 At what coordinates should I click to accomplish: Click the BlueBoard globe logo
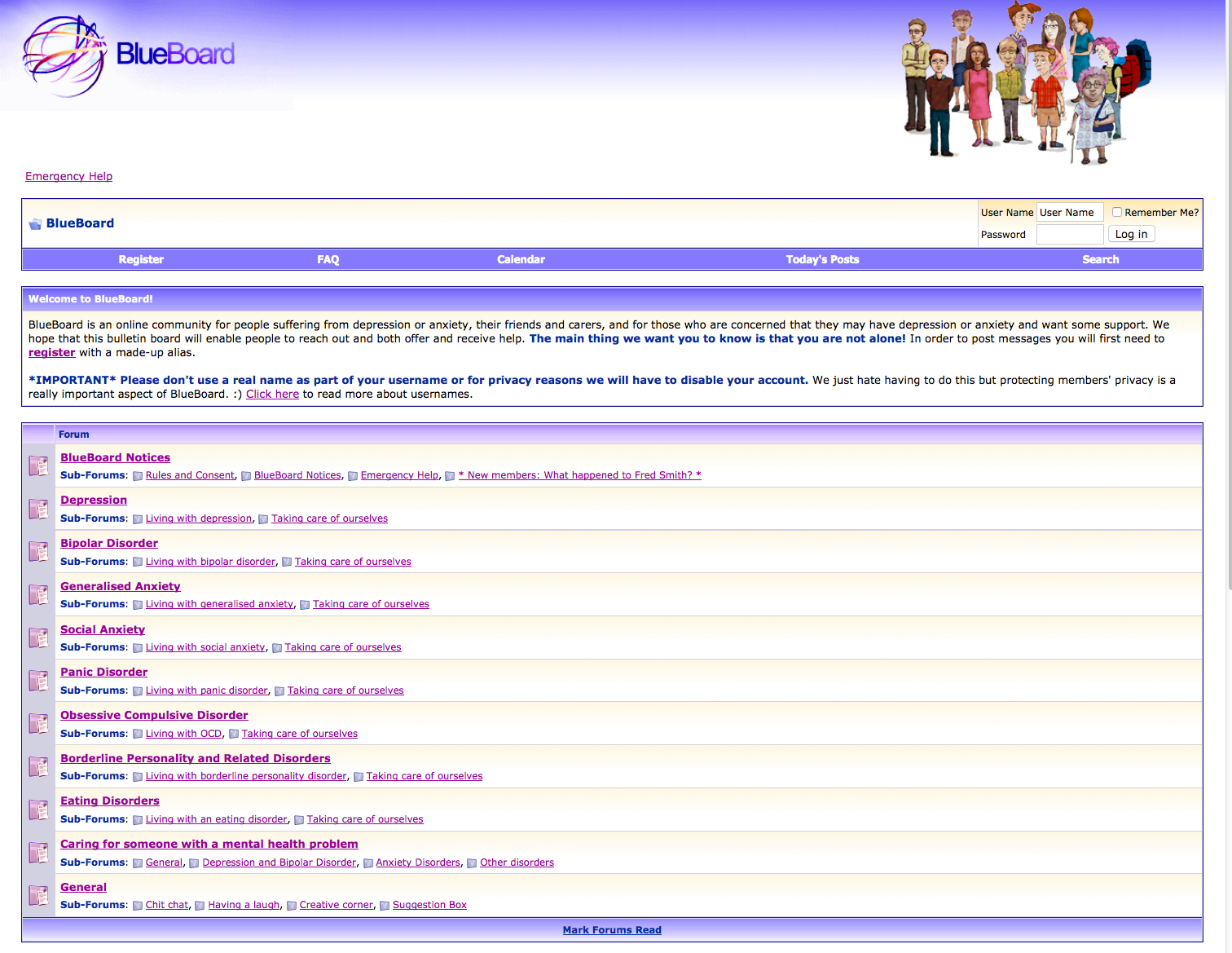pyautogui.click(x=65, y=55)
